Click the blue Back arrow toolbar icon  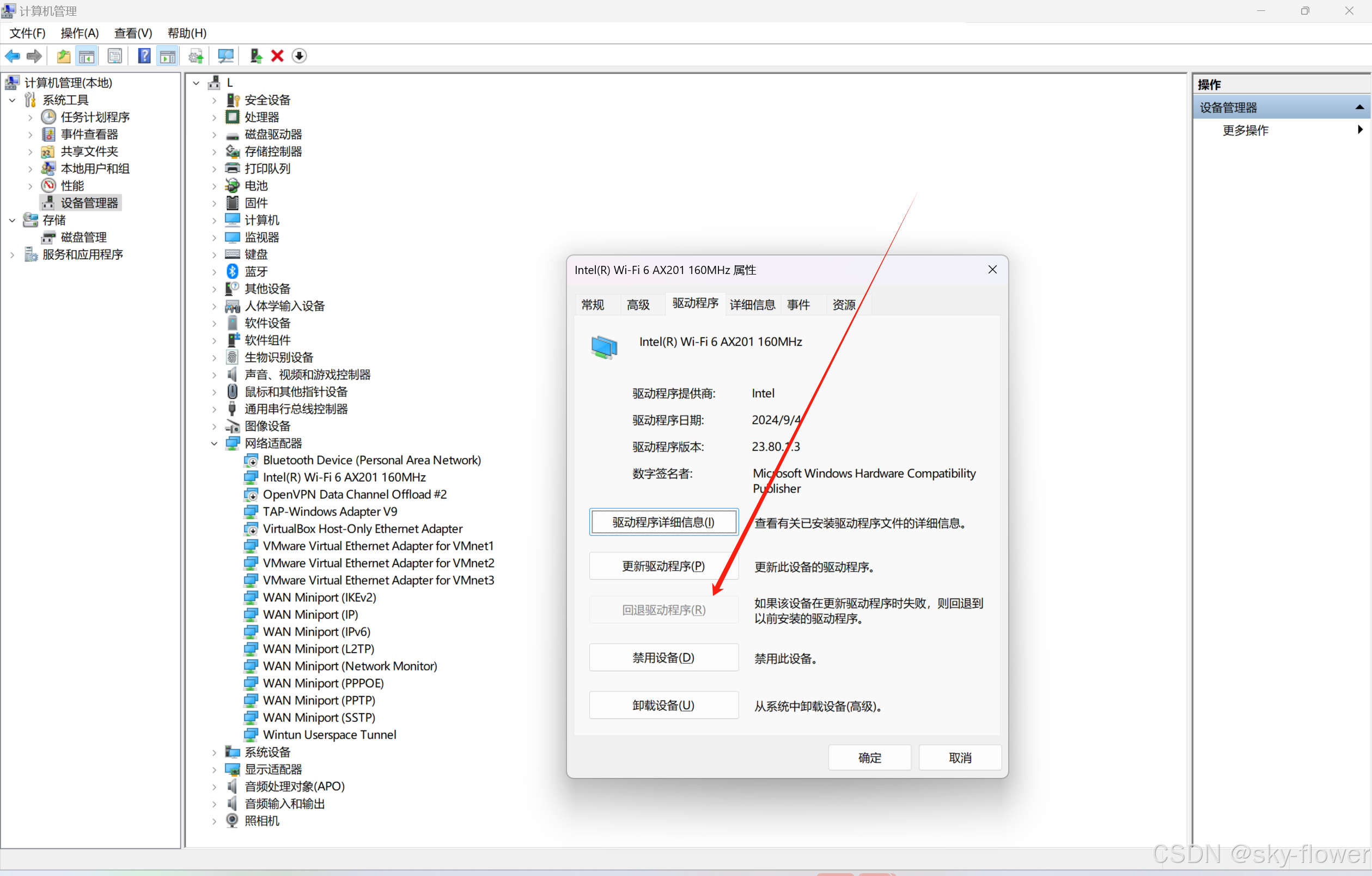tap(12, 56)
